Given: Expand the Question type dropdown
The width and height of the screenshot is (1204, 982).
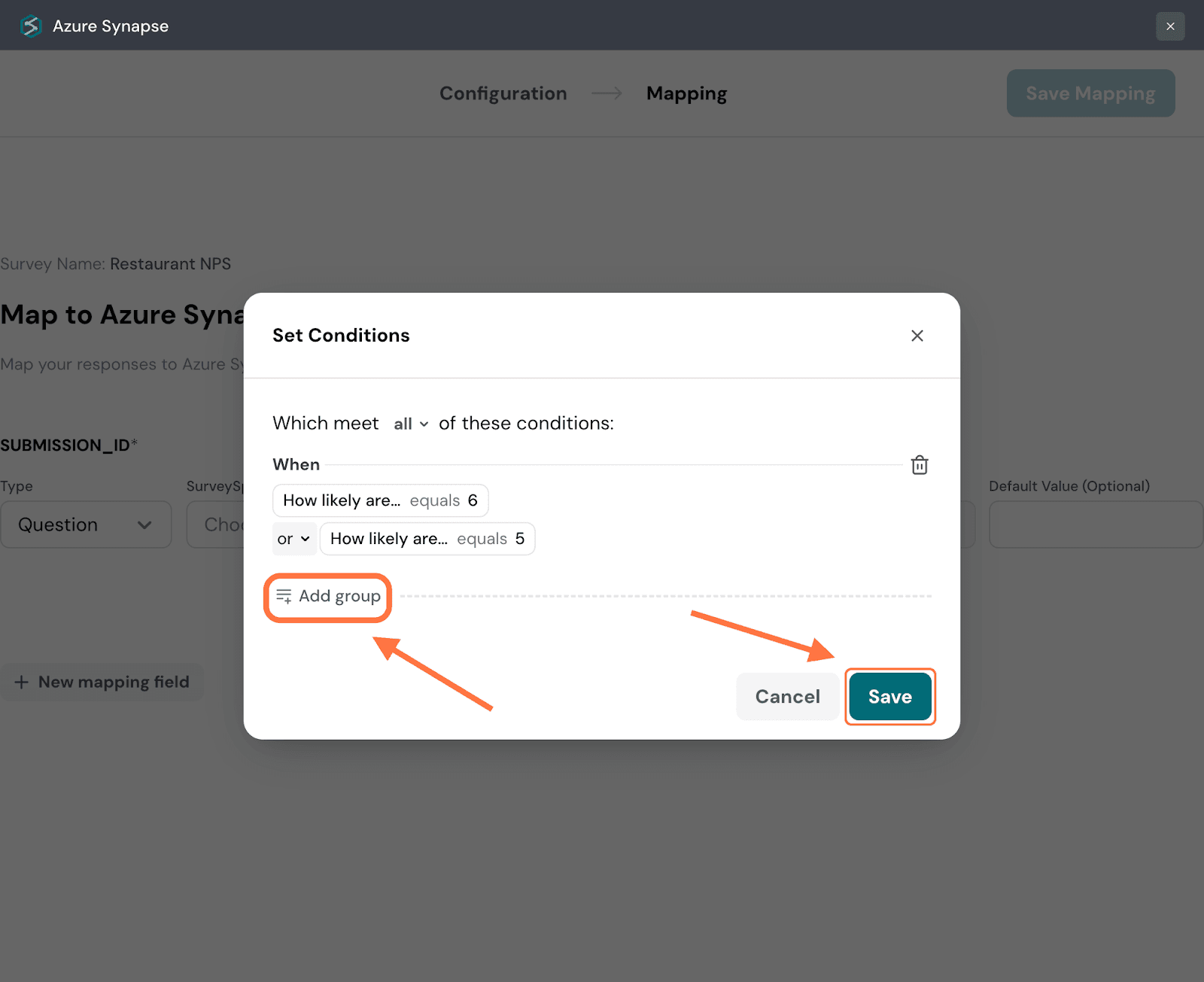Looking at the screenshot, I should click(x=86, y=524).
